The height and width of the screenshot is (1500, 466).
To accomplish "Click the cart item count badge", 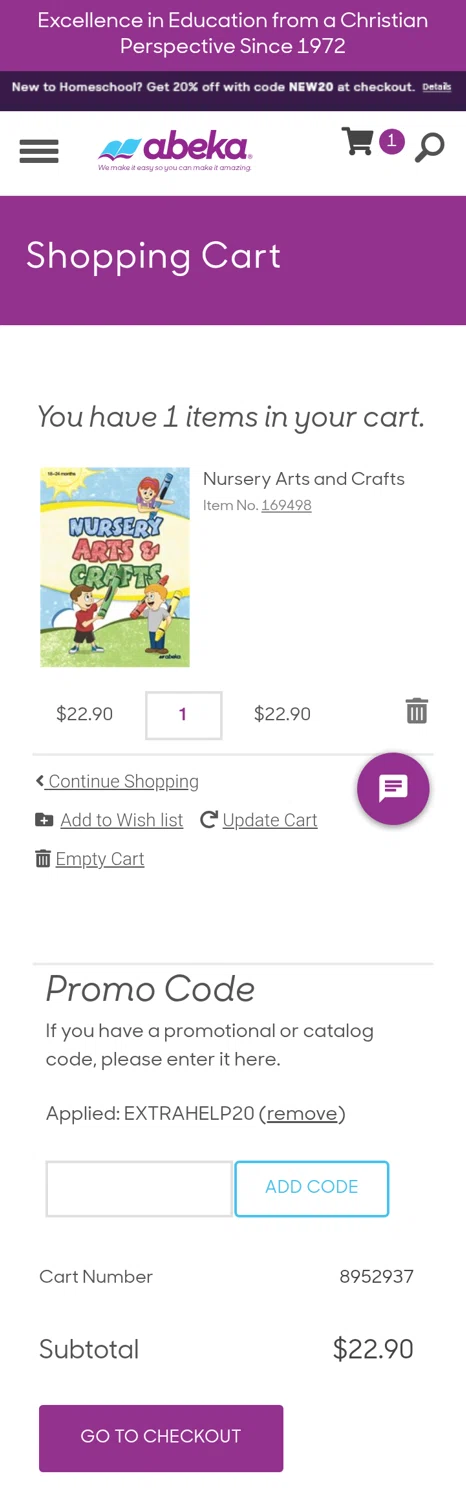I will (x=391, y=141).
